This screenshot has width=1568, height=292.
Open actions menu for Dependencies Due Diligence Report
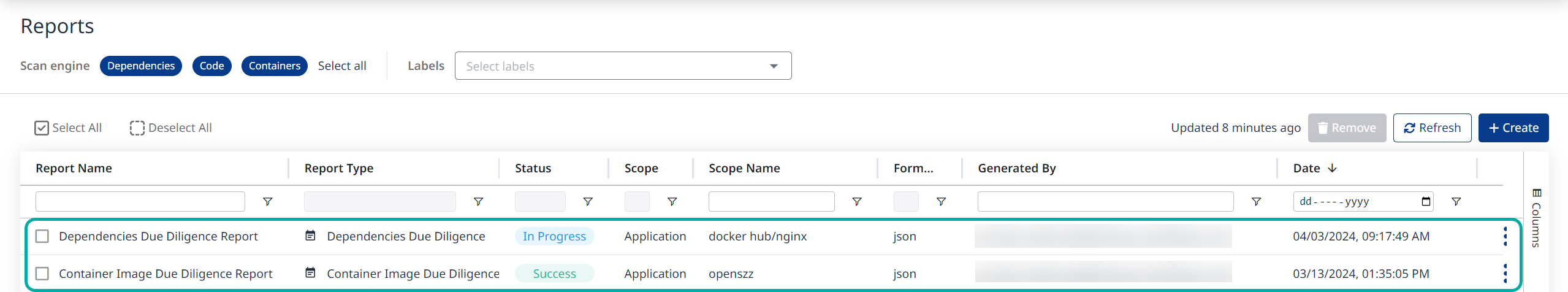[1504, 236]
